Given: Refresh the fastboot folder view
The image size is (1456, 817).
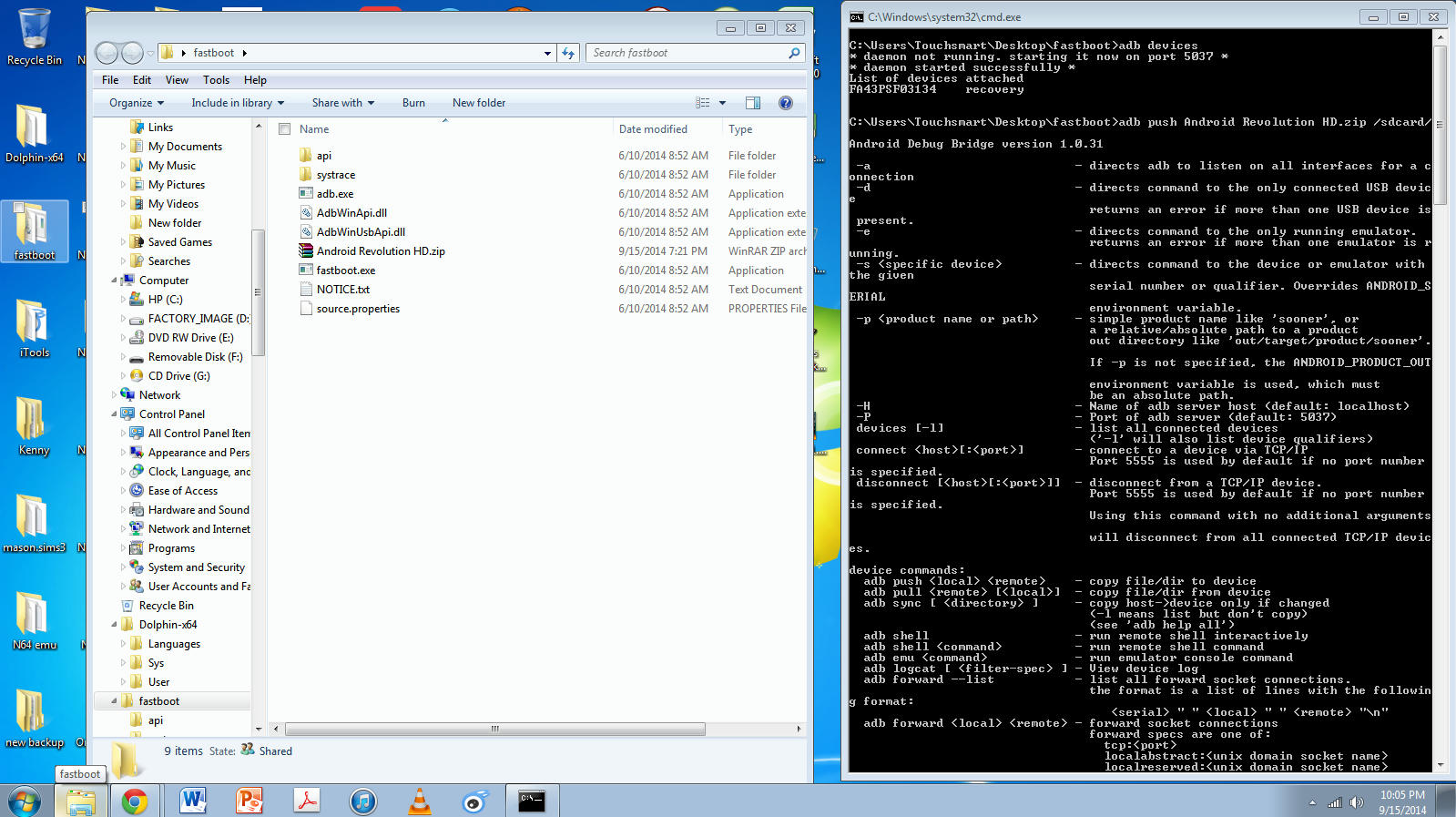Looking at the screenshot, I should click(568, 53).
